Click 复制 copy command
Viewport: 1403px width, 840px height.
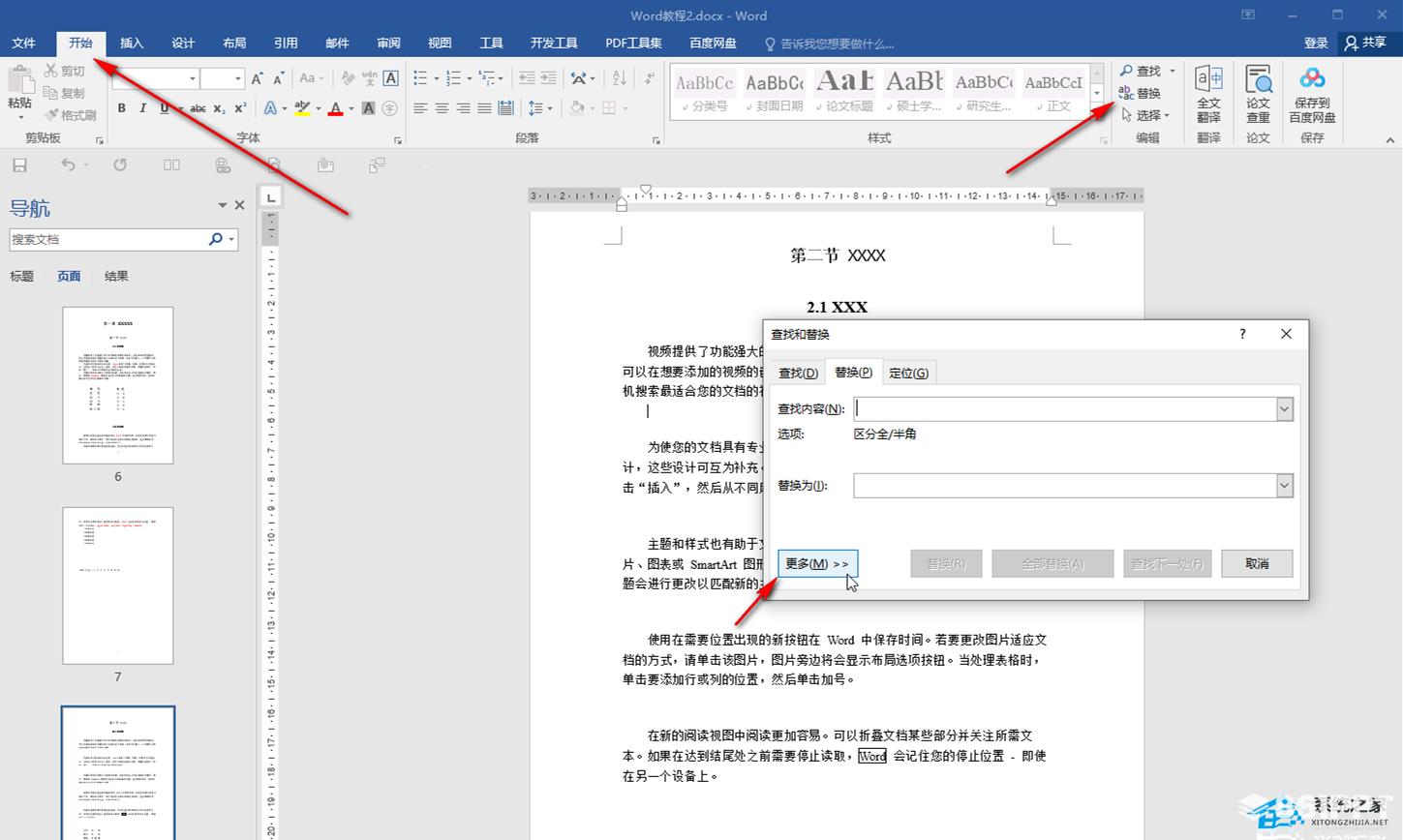[64, 93]
